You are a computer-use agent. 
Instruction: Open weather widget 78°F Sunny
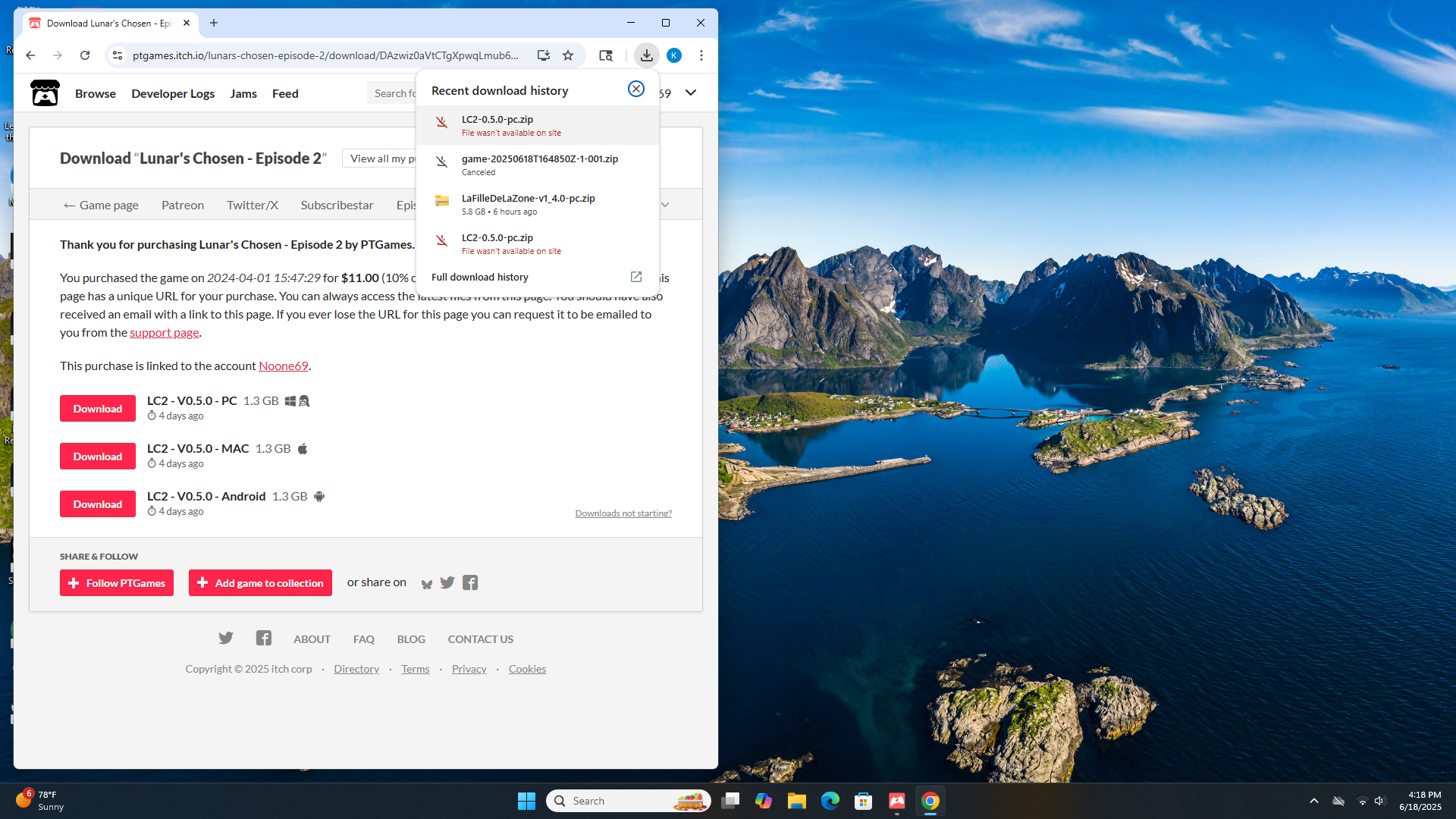[x=40, y=801]
